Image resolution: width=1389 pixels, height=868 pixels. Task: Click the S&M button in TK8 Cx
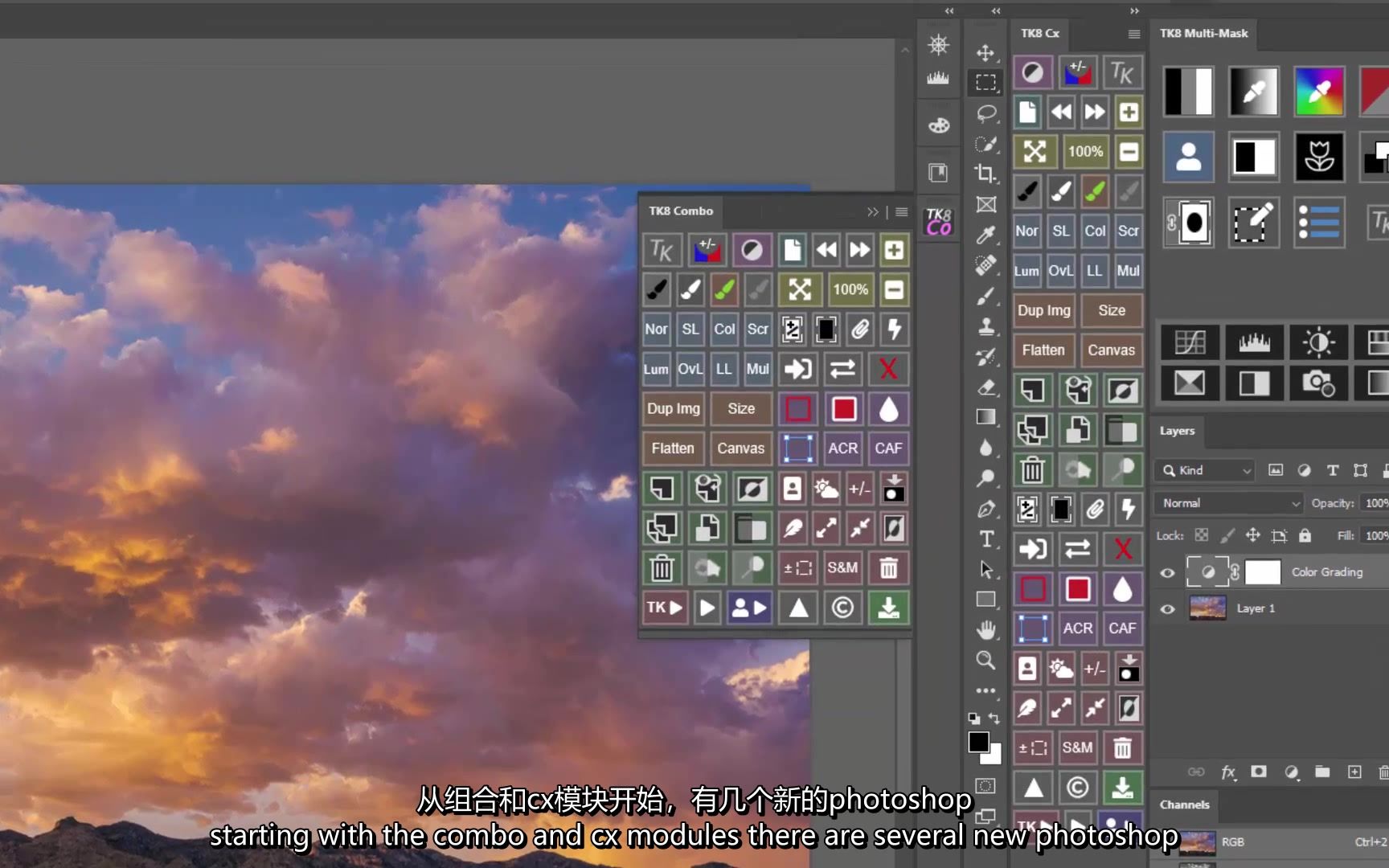click(1077, 747)
